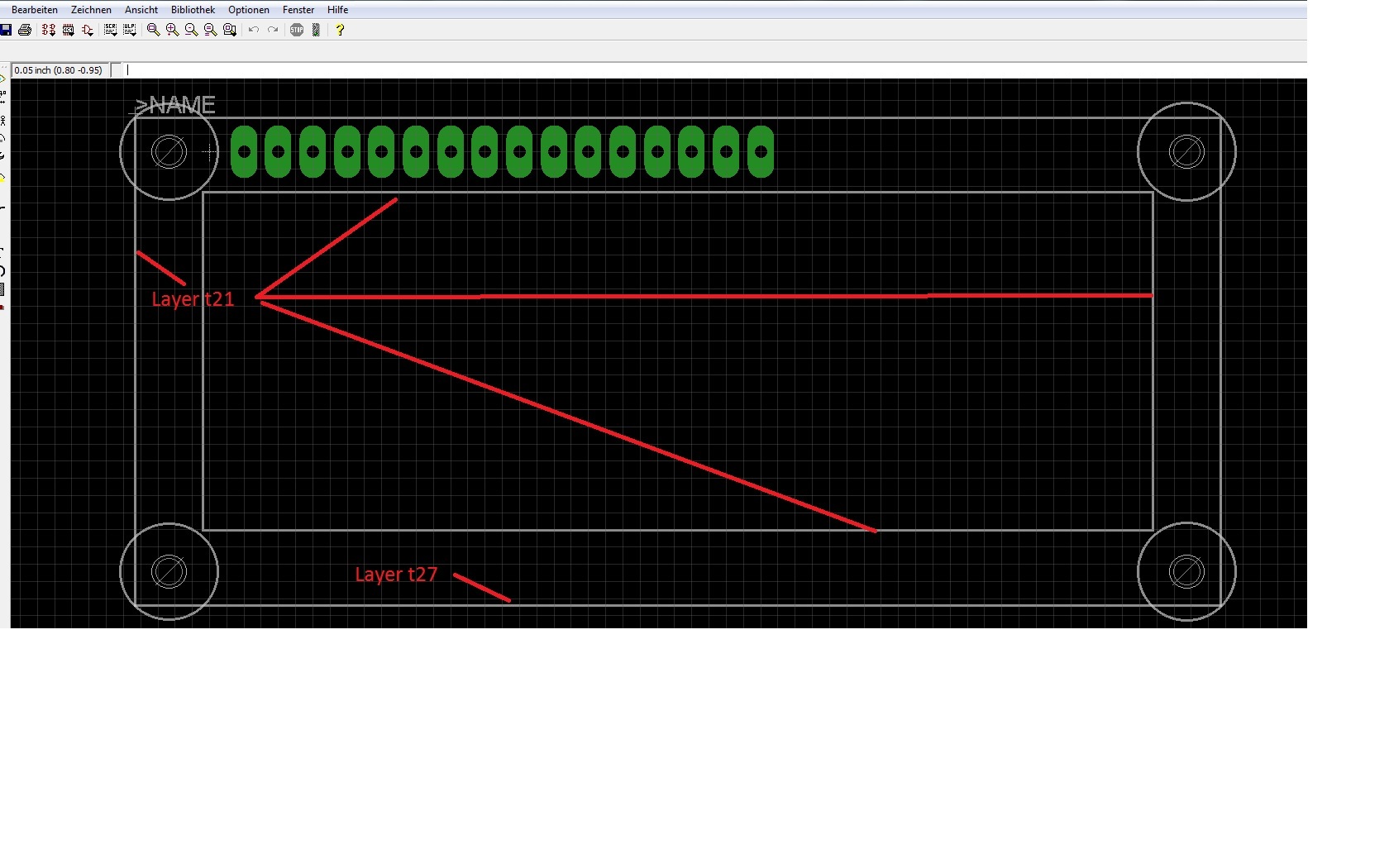Click the traffic light Go icon
The image size is (1389, 868).
coord(316,30)
